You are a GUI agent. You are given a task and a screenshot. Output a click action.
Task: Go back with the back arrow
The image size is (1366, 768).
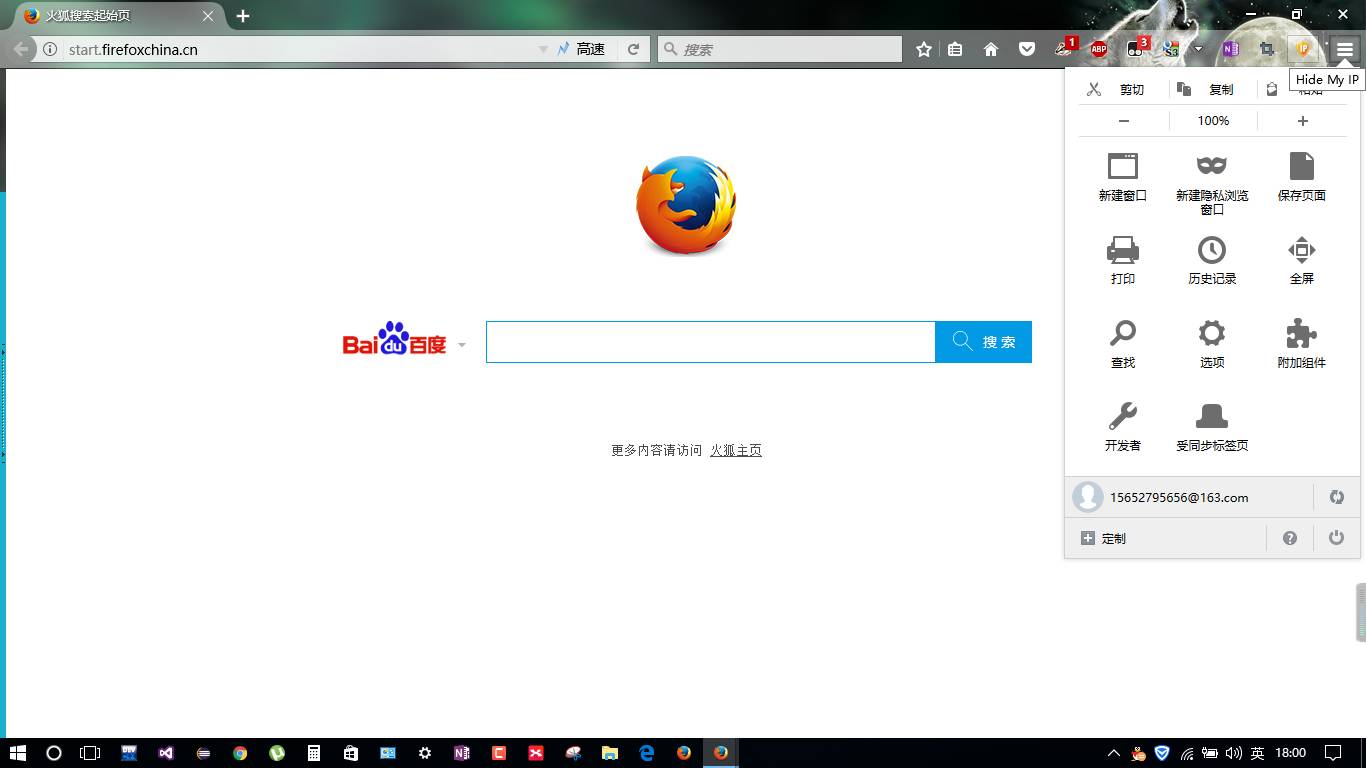point(20,49)
